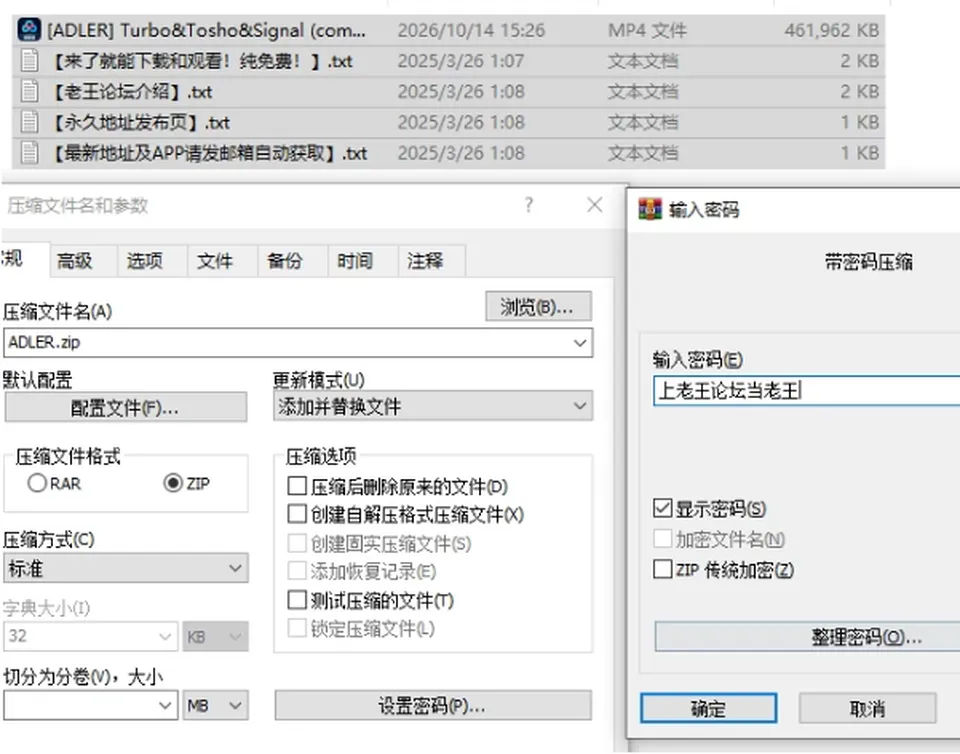Select the ADLER MP4 file icon
The image size is (960, 754).
click(x=29, y=29)
